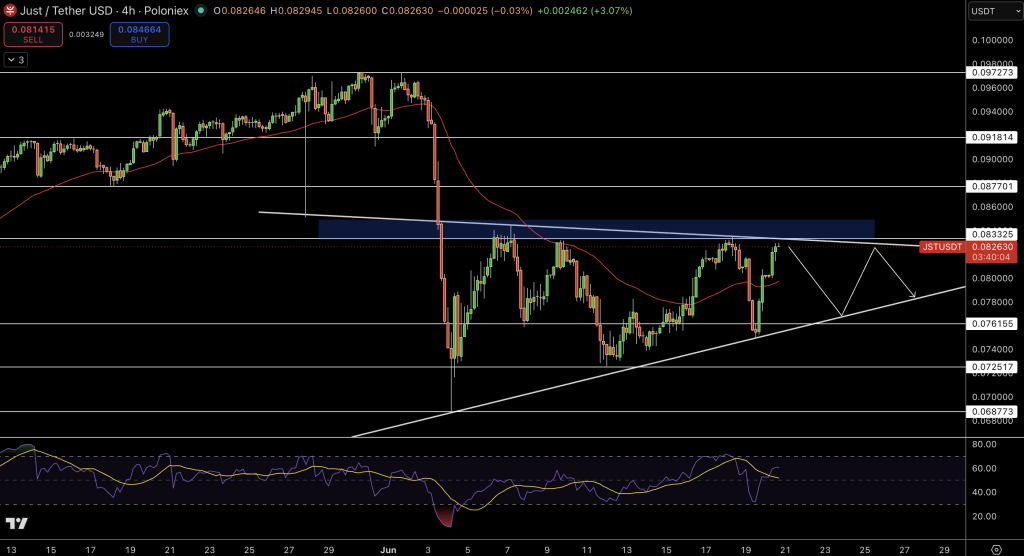Open the USDT currency dropdown

[994, 11]
